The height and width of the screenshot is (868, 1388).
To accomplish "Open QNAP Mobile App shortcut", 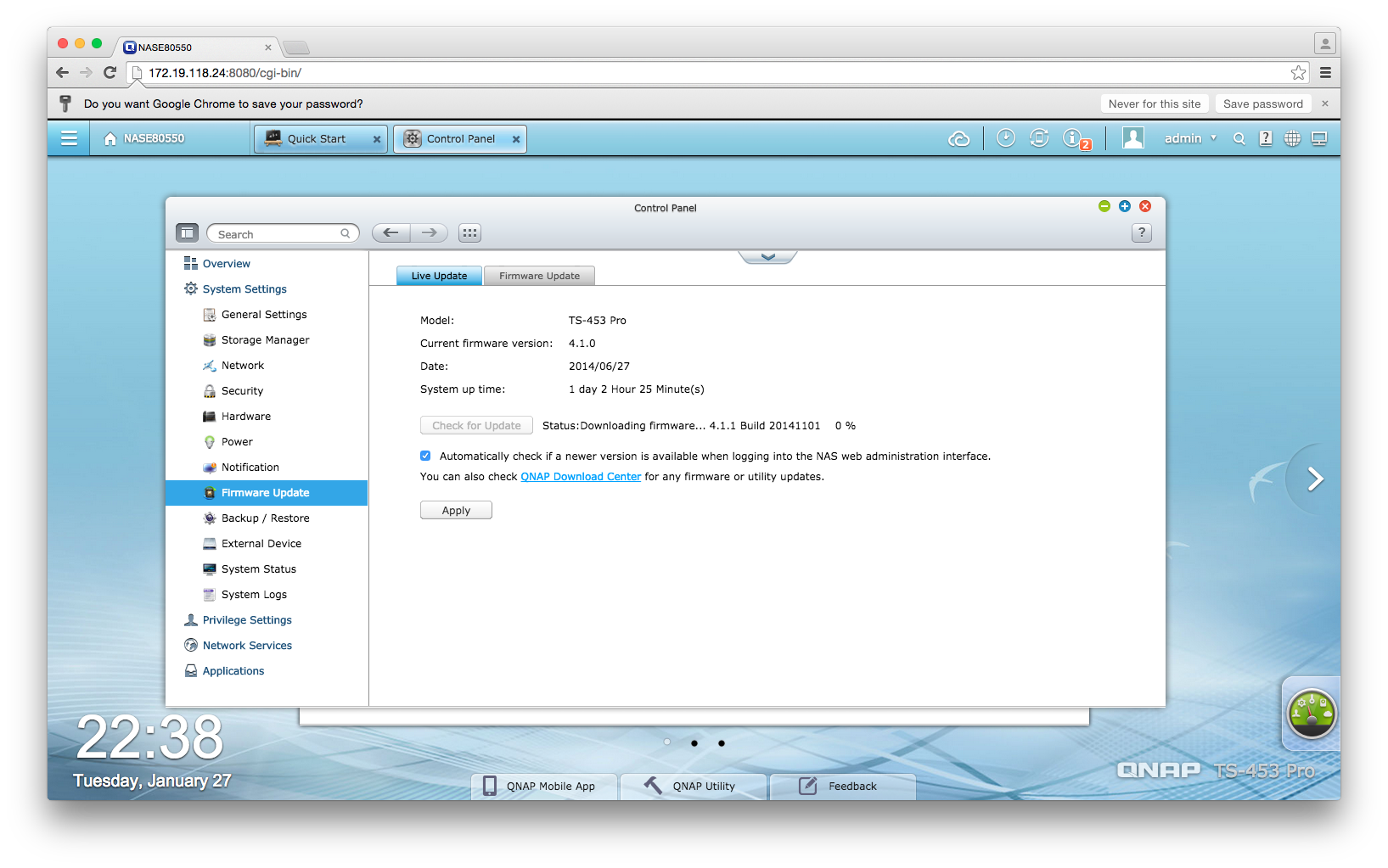I will [544, 786].
